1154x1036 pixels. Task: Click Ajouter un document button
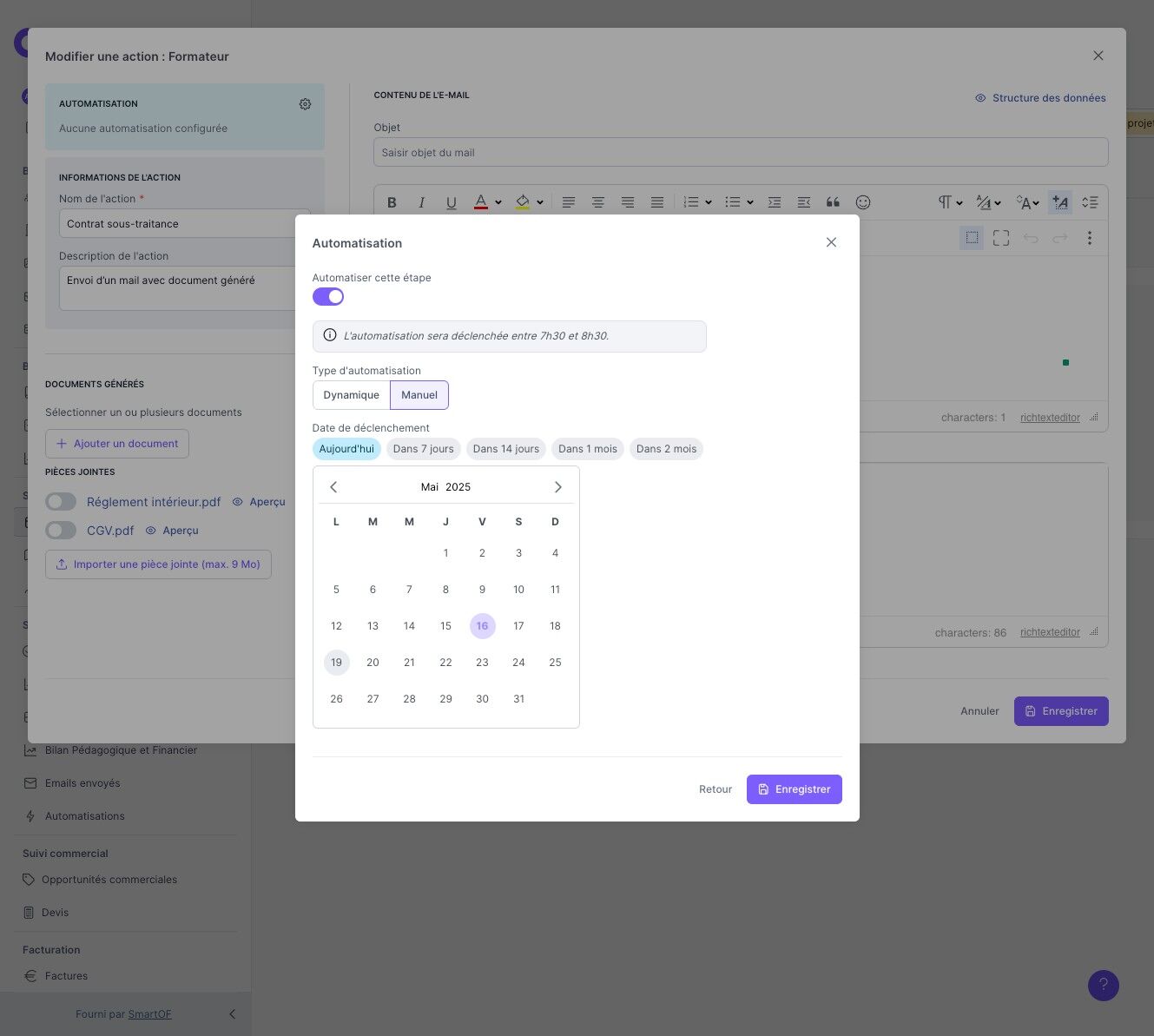(x=117, y=444)
